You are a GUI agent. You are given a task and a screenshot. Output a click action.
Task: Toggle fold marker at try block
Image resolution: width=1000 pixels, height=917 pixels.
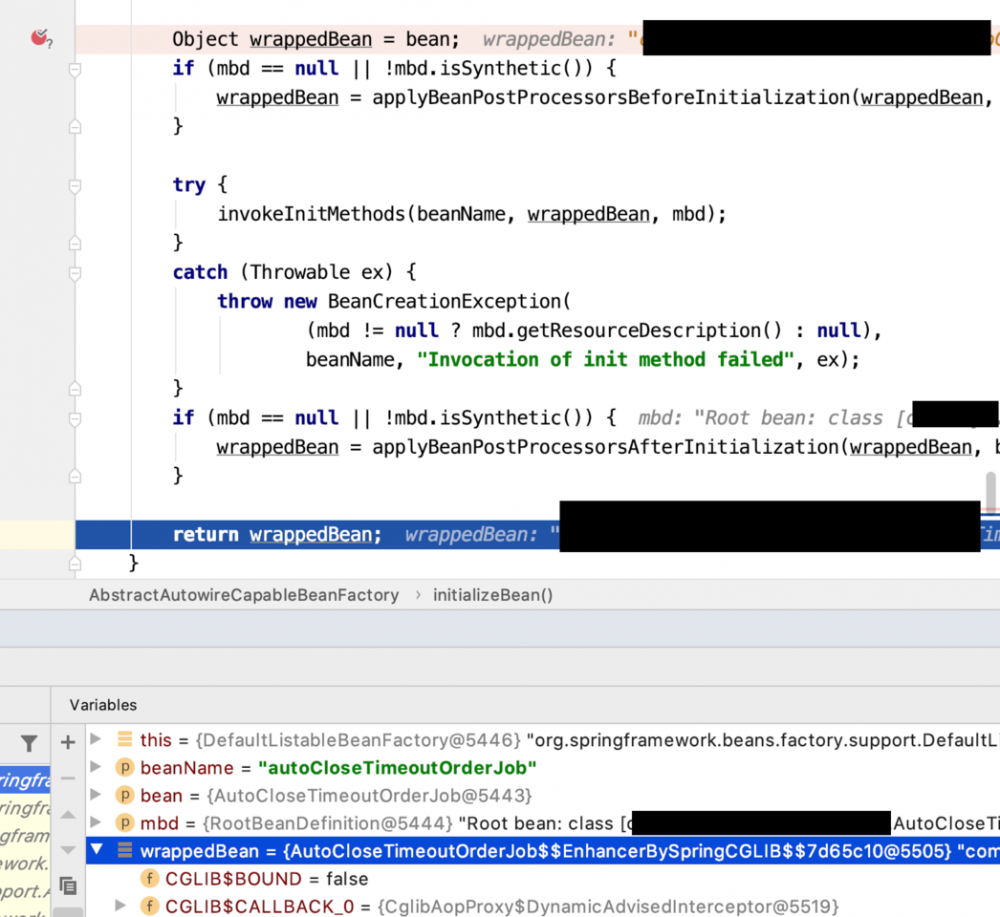(75, 186)
